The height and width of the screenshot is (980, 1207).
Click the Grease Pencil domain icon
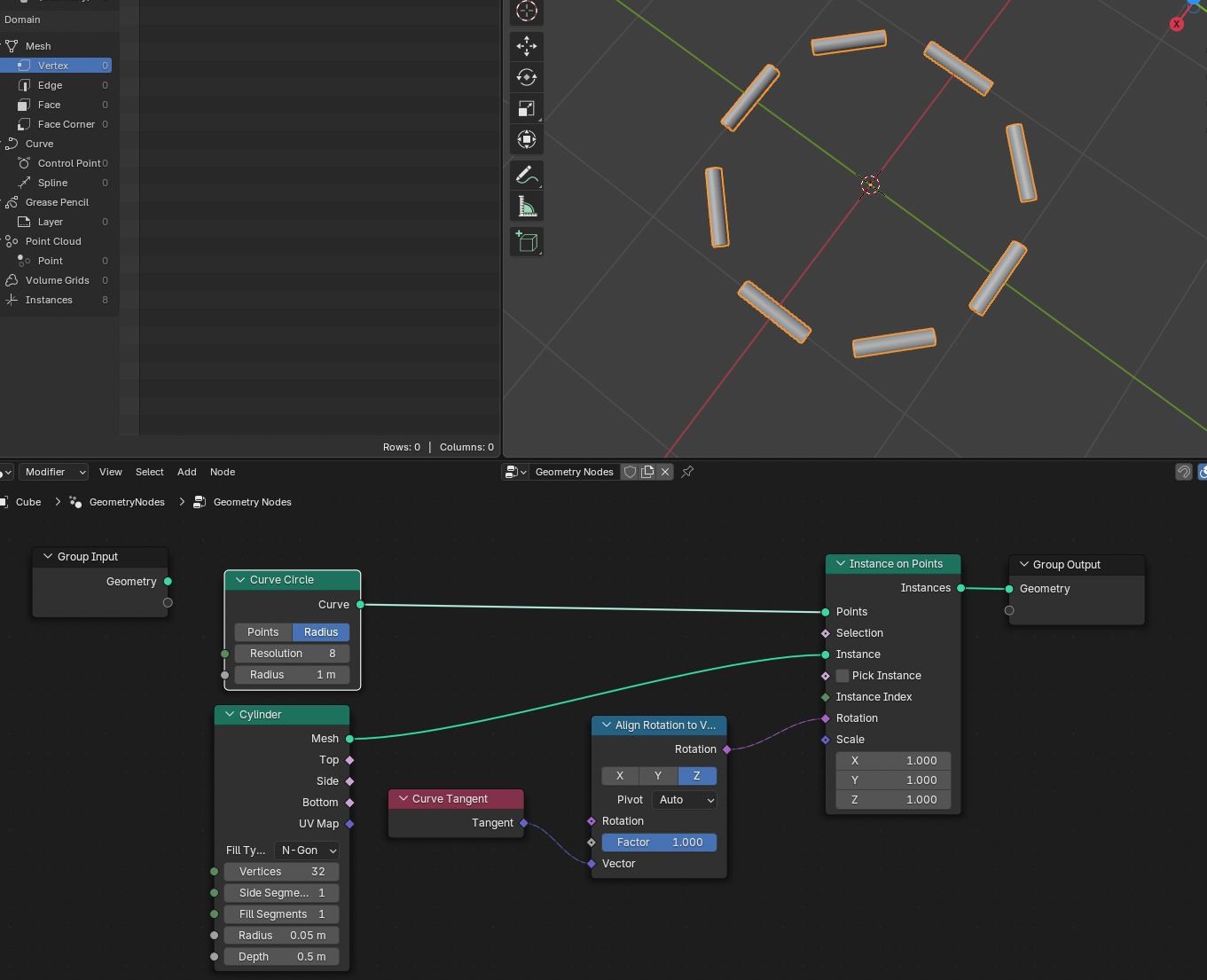pyautogui.click(x=12, y=202)
